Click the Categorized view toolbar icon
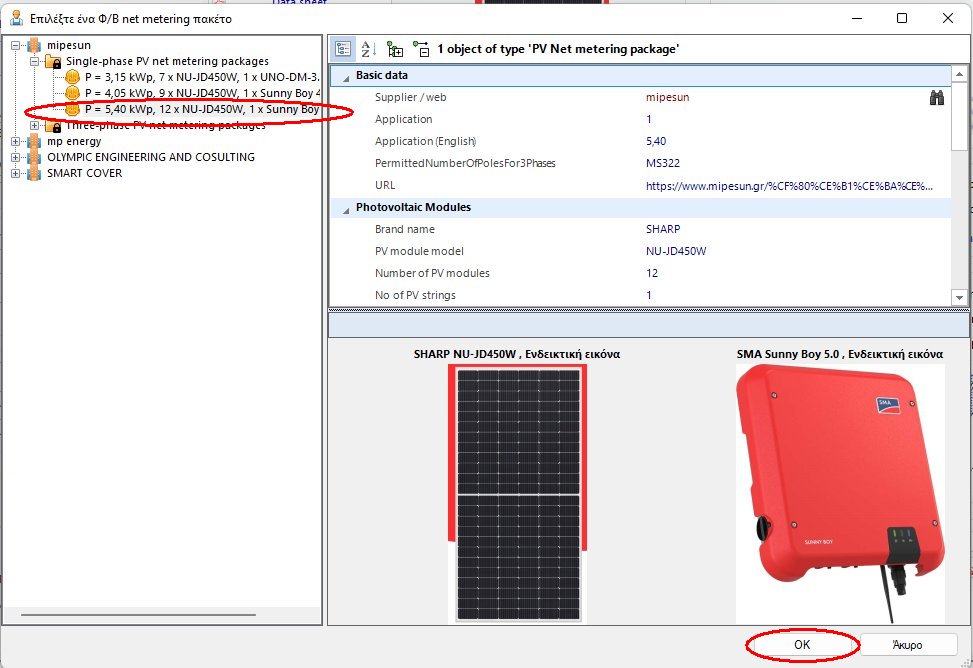This screenshot has height=668, width=973. (343, 49)
